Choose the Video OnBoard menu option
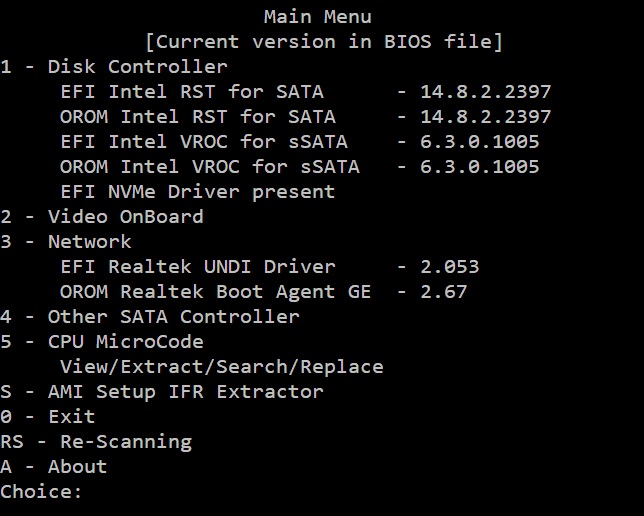The width and height of the screenshot is (644, 516). (x=102, y=216)
